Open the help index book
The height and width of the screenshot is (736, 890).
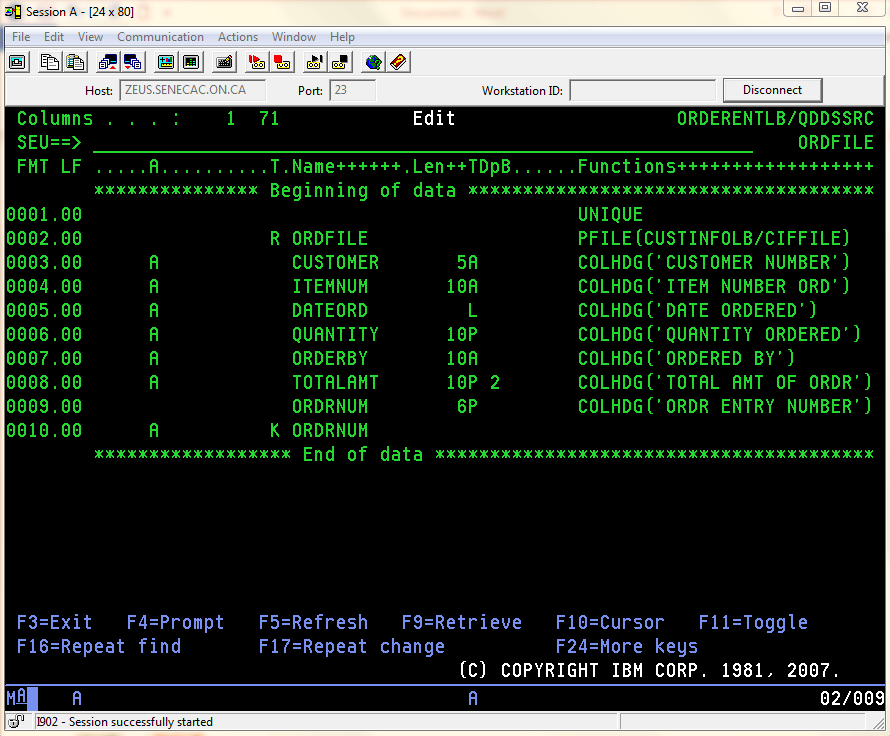(x=397, y=62)
